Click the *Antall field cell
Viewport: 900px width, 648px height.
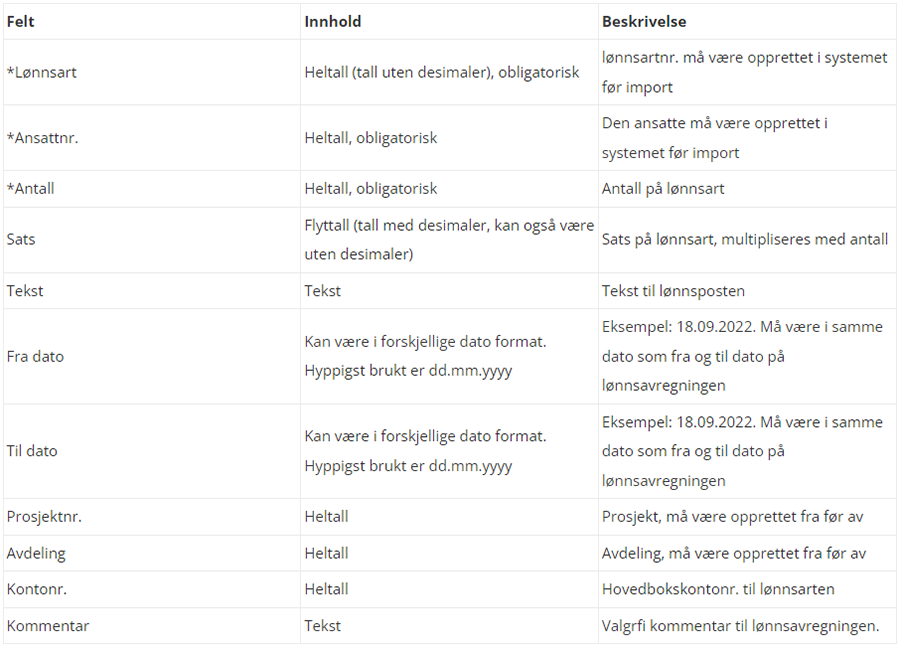pyautogui.click(x=31, y=188)
